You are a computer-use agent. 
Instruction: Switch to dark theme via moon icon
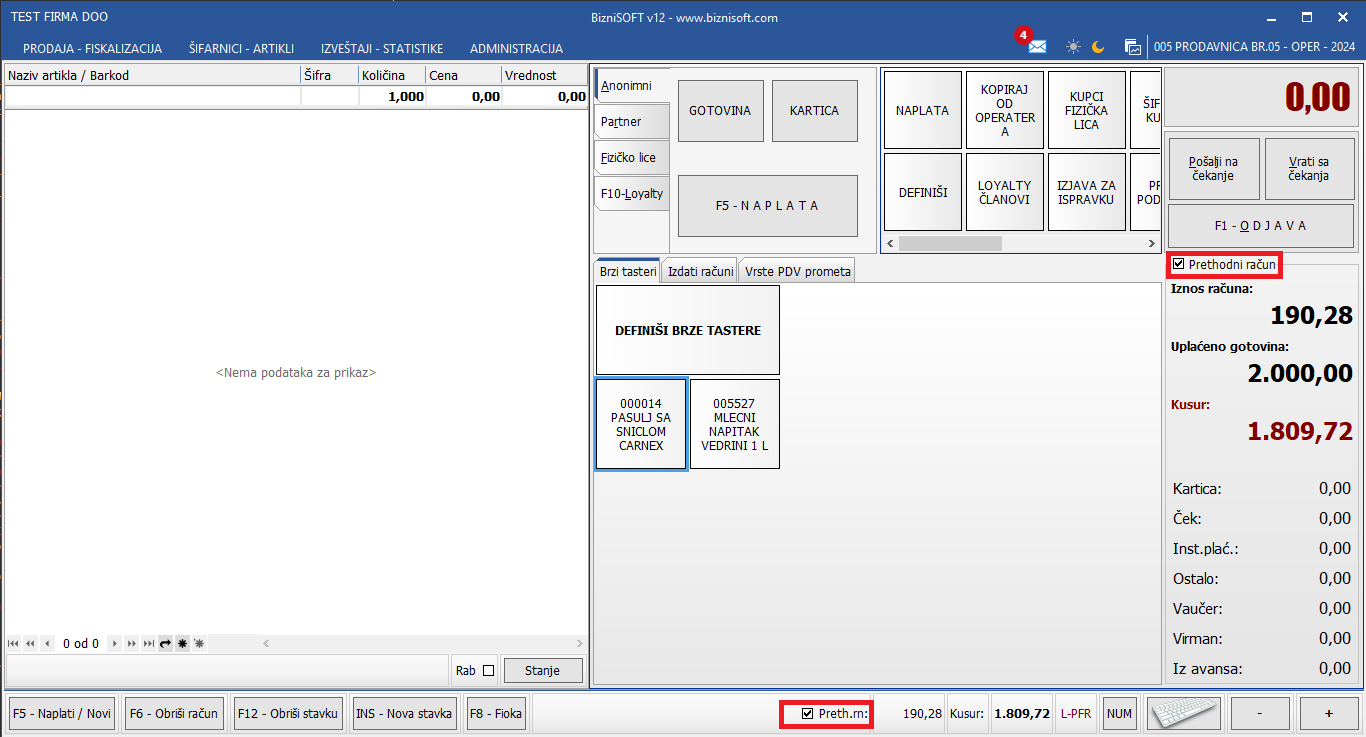pyautogui.click(x=1098, y=47)
